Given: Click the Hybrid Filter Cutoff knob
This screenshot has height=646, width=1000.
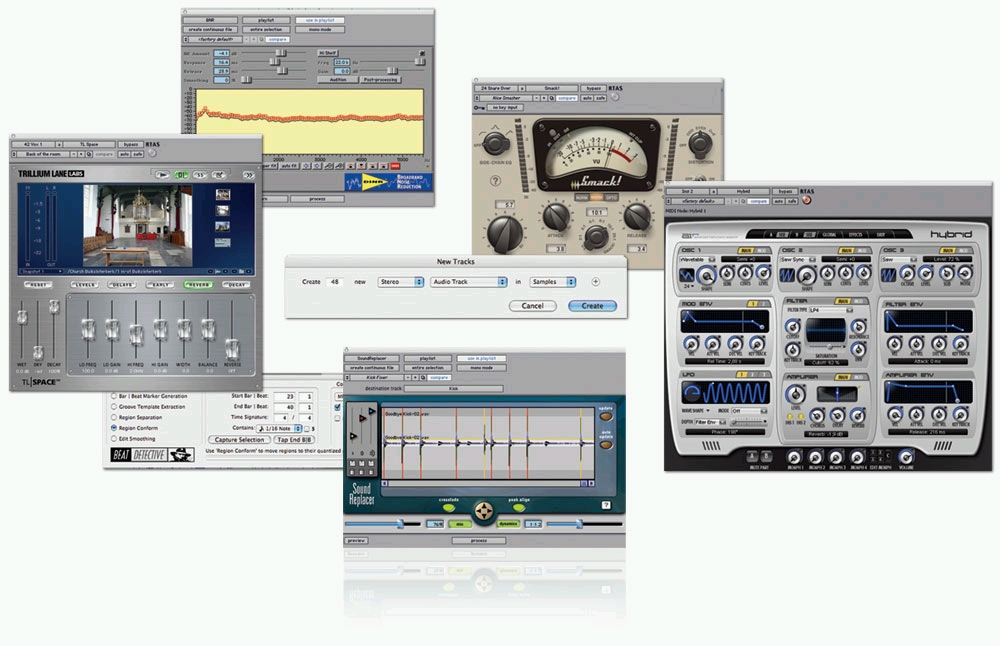Looking at the screenshot, I should point(793,327).
